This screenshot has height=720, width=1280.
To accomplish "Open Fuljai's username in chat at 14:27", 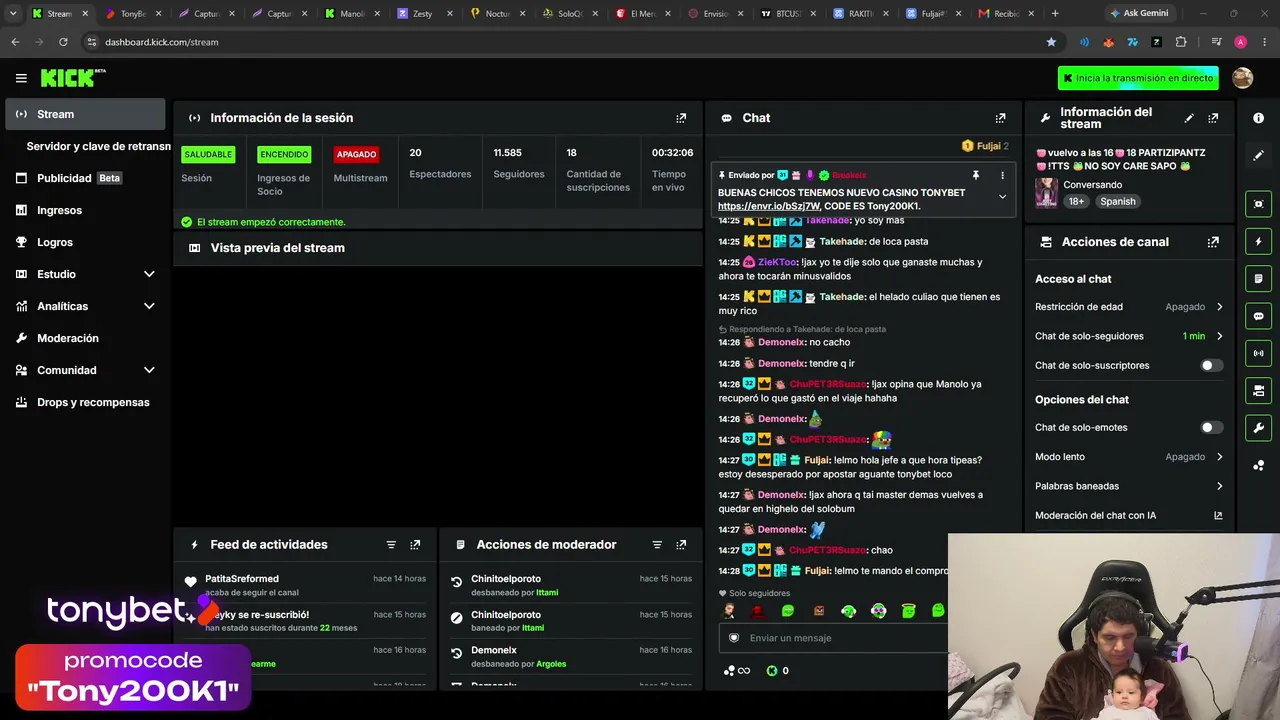I will 817,460.
